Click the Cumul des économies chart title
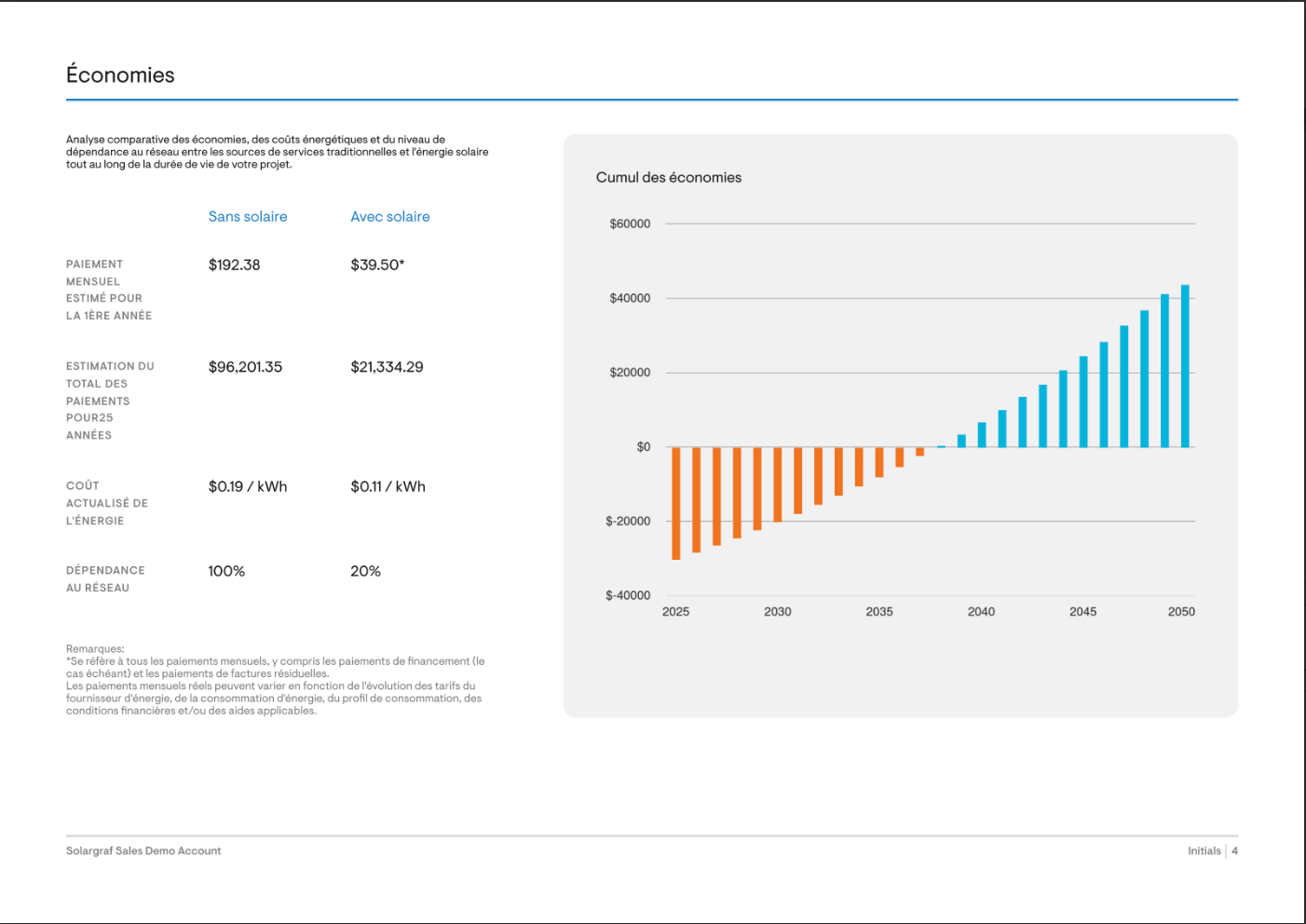The image size is (1306, 924). [668, 177]
